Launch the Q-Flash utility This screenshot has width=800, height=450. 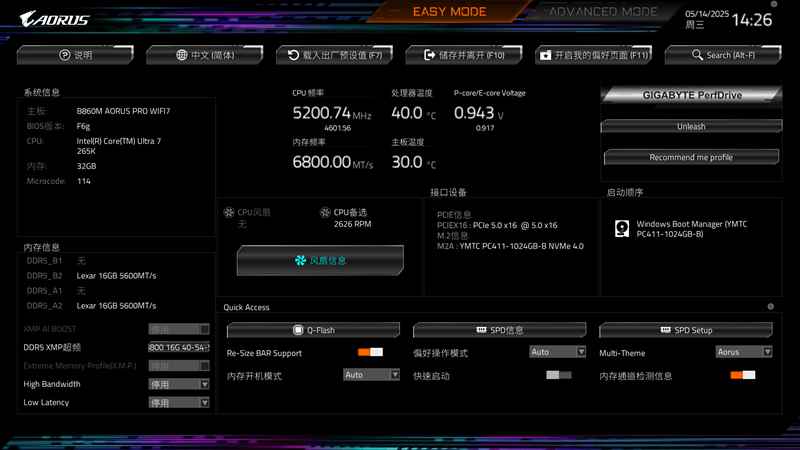point(313,330)
